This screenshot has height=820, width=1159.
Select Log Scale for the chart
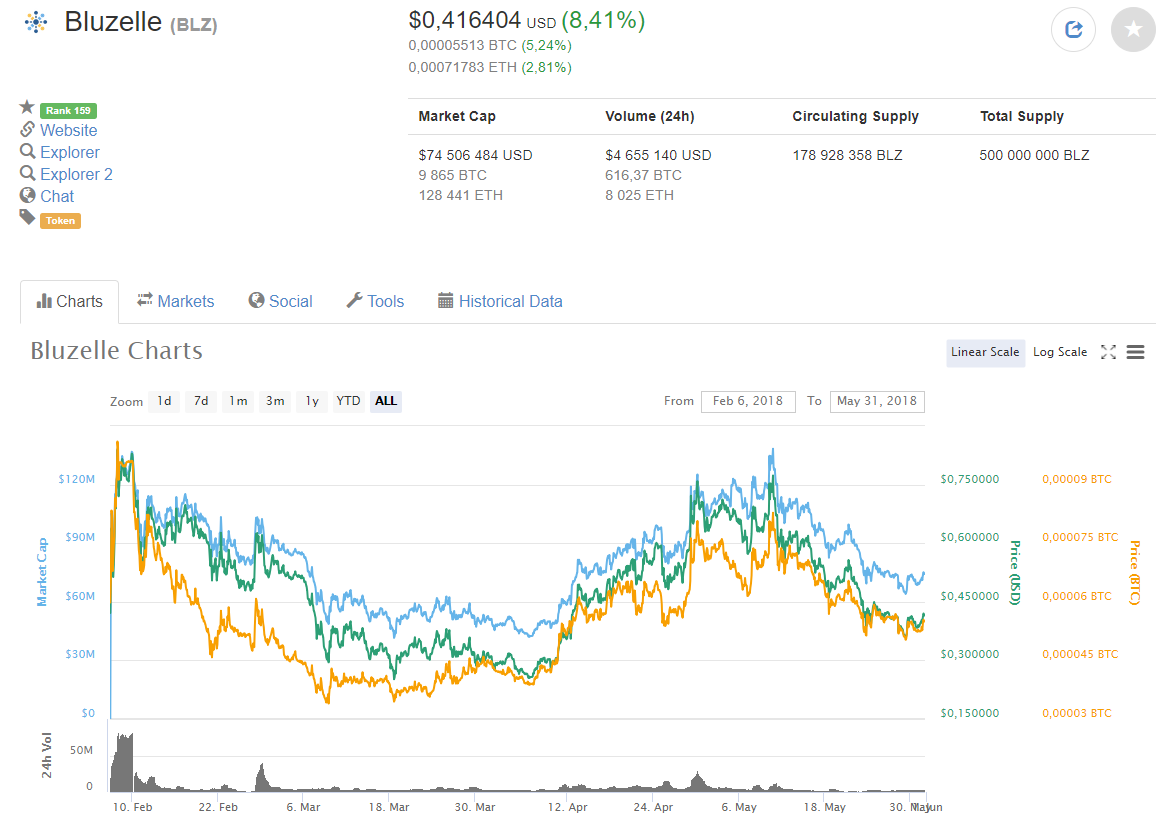[1060, 352]
